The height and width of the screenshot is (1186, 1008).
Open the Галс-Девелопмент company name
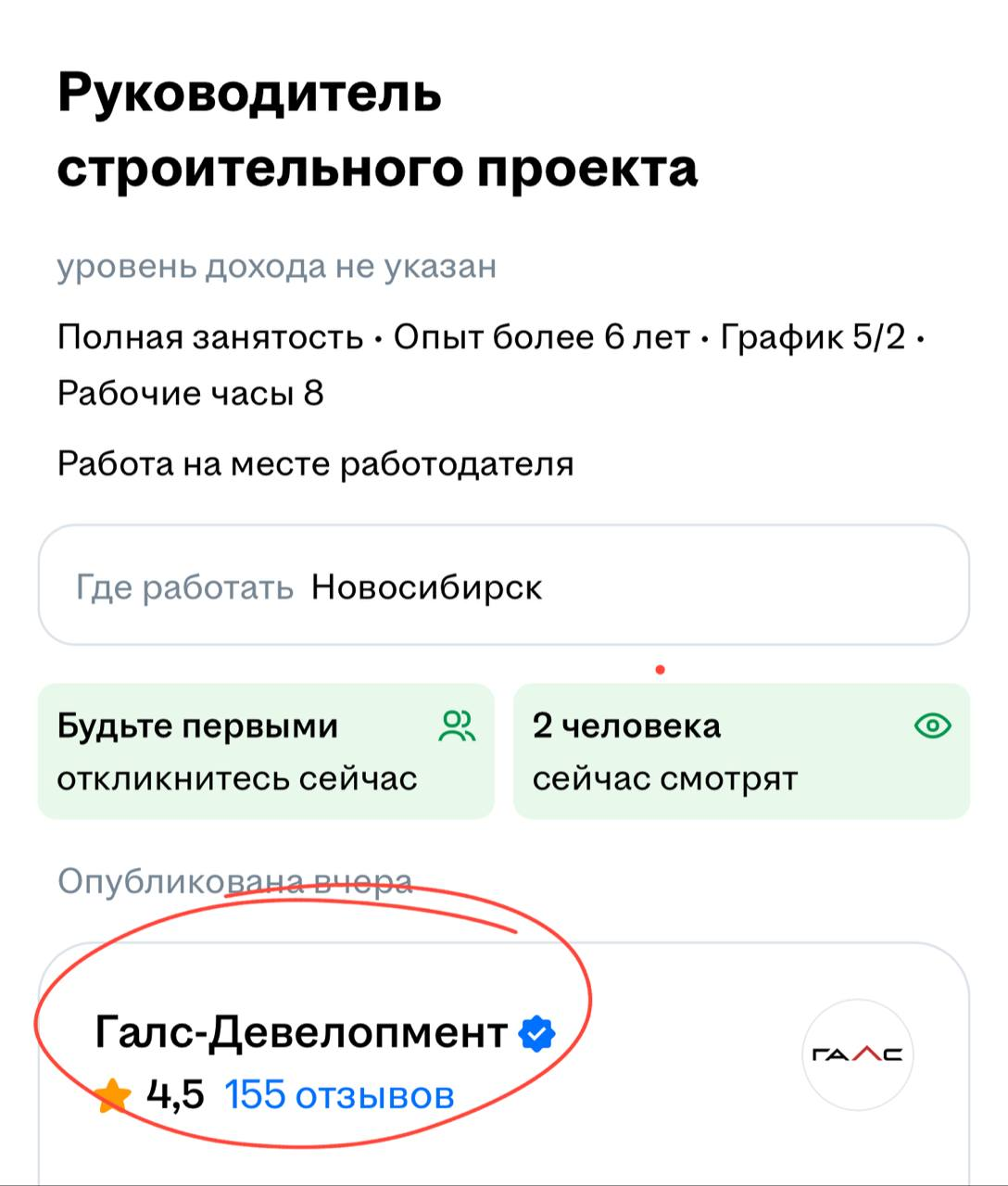click(301, 1032)
